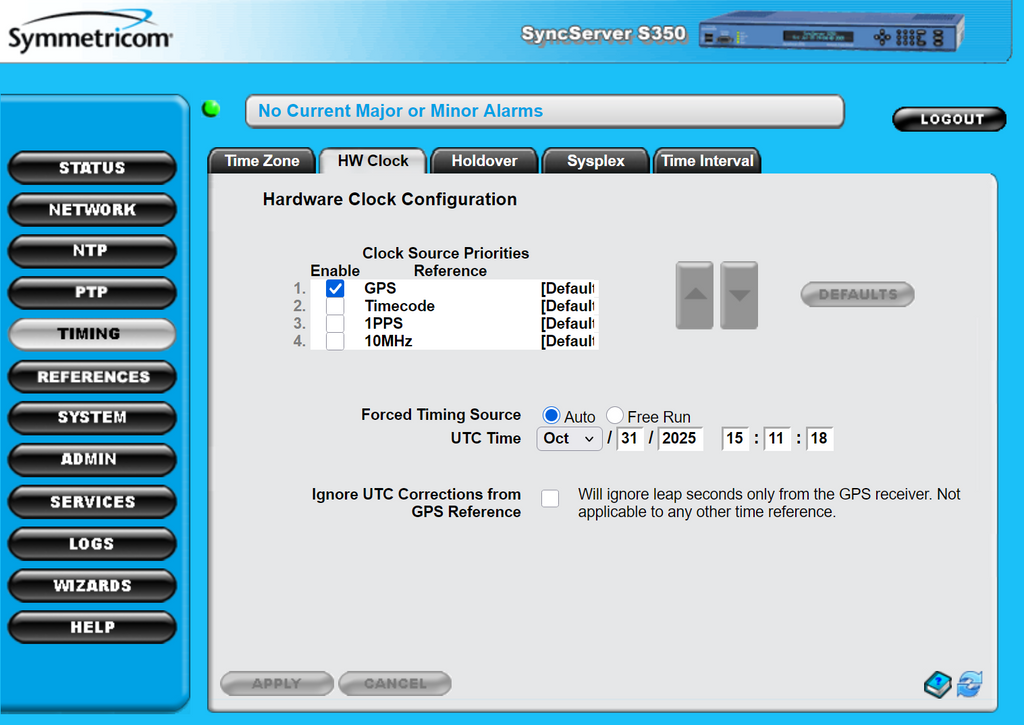Enable the 10MHz clock source

pos(335,342)
